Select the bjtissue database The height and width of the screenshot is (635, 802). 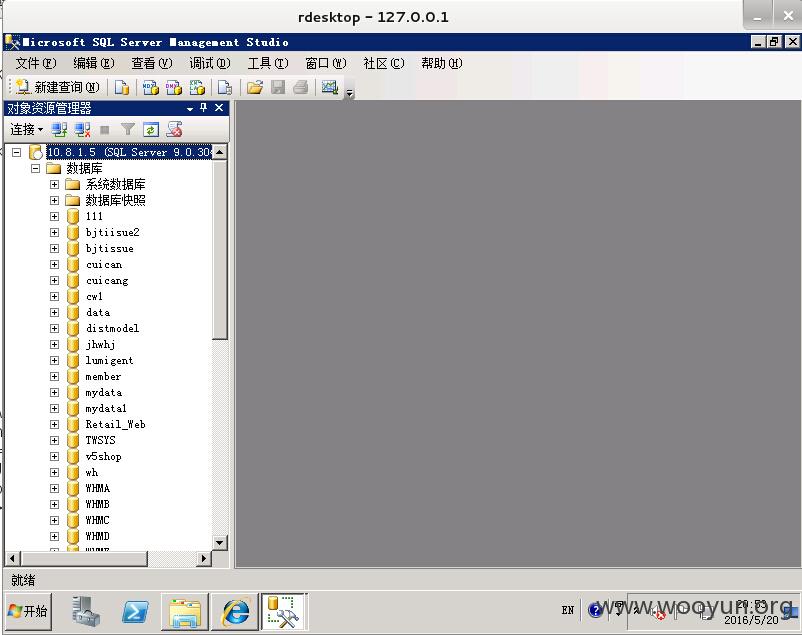[109, 248]
